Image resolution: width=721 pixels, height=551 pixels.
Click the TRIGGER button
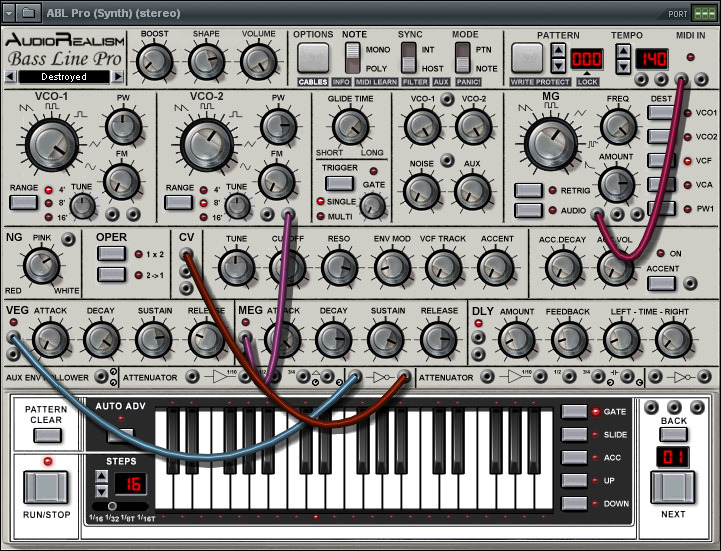pyautogui.click(x=339, y=183)
